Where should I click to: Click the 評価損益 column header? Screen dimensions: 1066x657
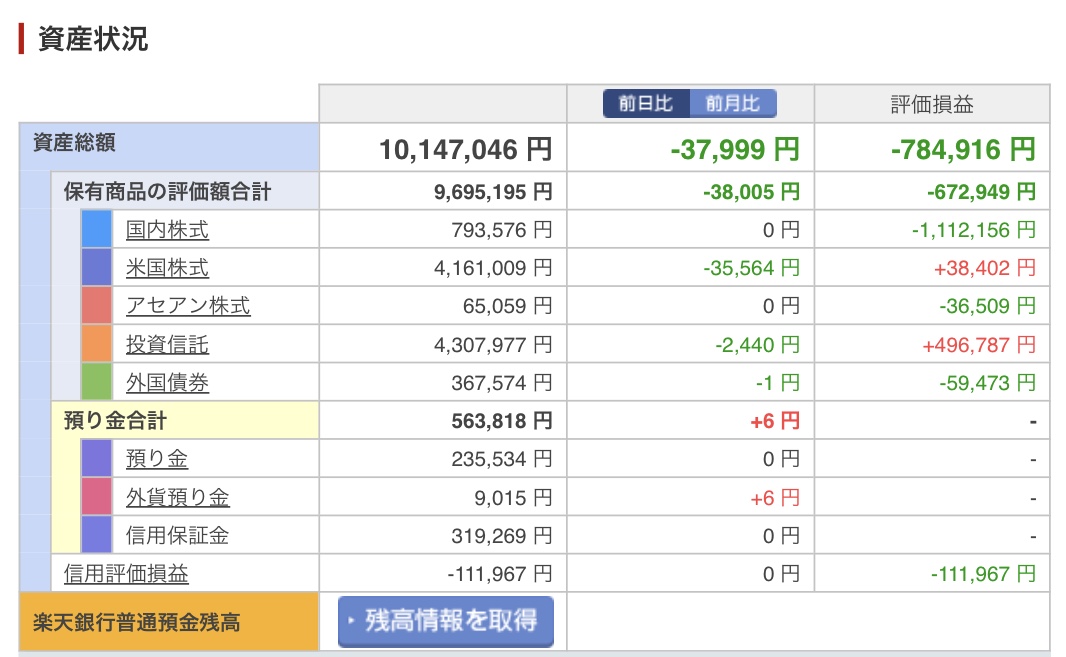(932, 104)
